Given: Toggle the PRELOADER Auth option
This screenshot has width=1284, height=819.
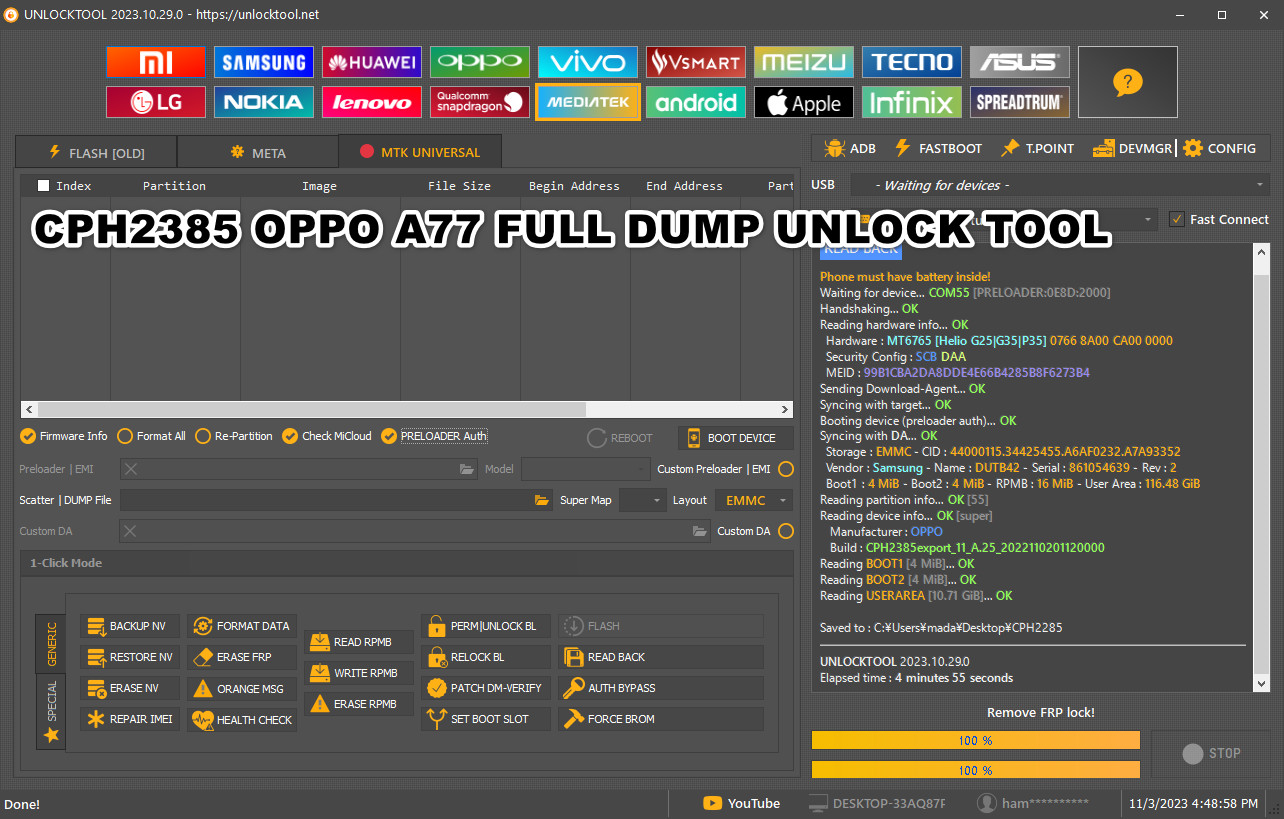Looking at the screenshot, I should click(x=435, y=436).
